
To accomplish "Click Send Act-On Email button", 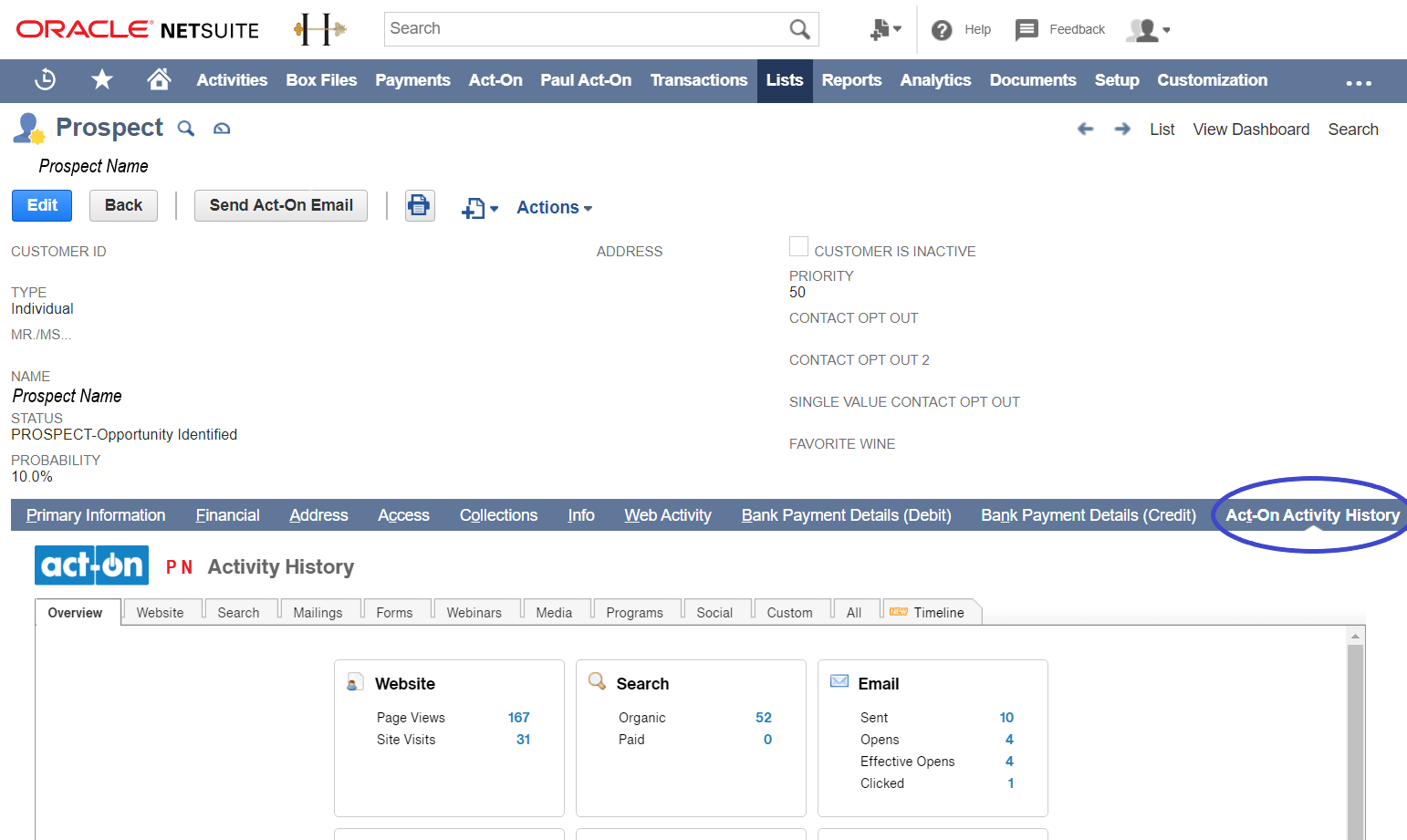I will click(x=281, y=205).
